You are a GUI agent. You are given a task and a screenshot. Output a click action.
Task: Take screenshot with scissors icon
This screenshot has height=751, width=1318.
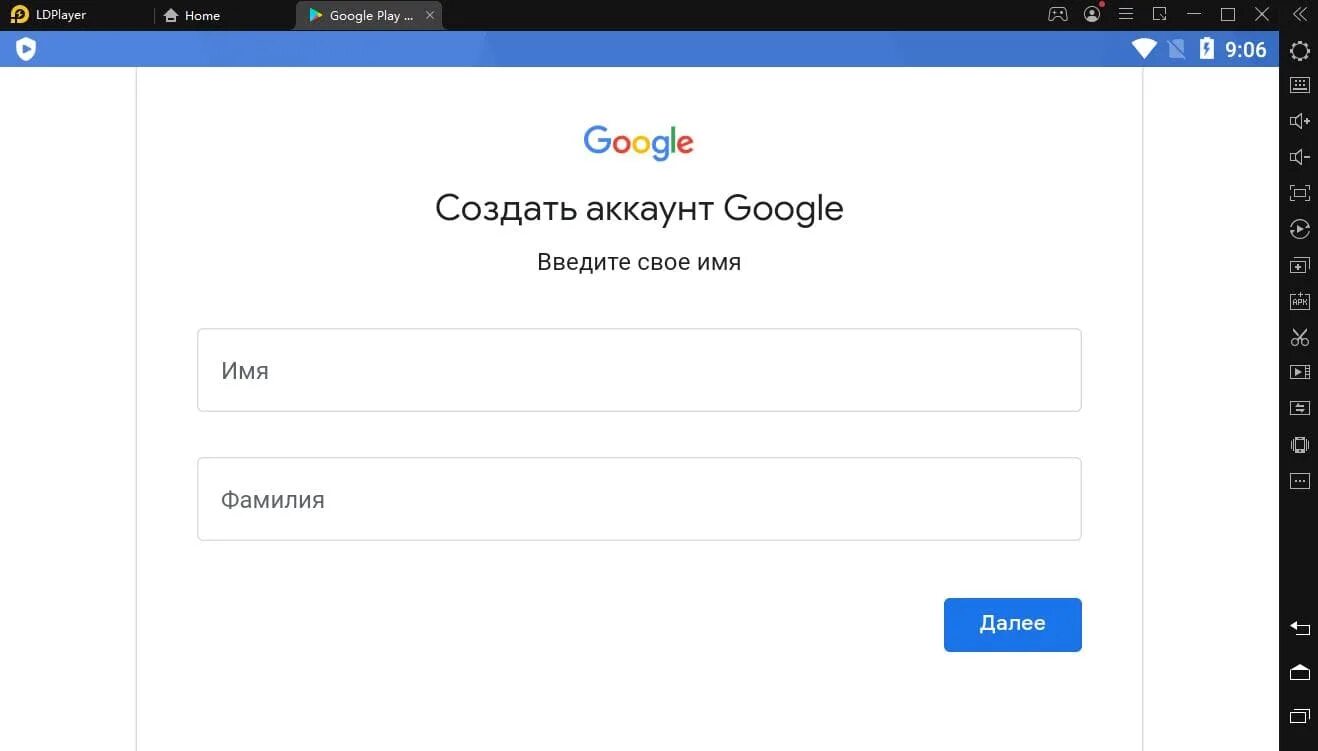(1299, 337)
